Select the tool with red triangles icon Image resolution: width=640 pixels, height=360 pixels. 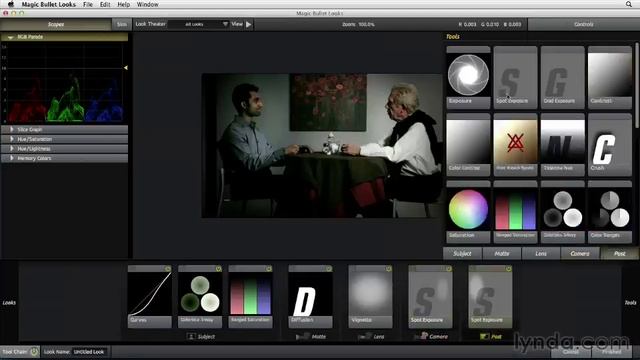[515, 144]
